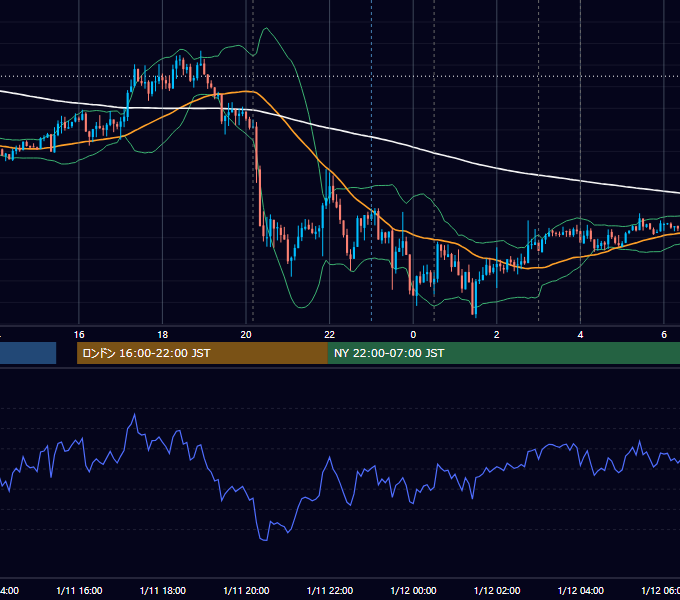
Task: Click the 1/11 18:00 date label
Action: (x=163, y=590)
